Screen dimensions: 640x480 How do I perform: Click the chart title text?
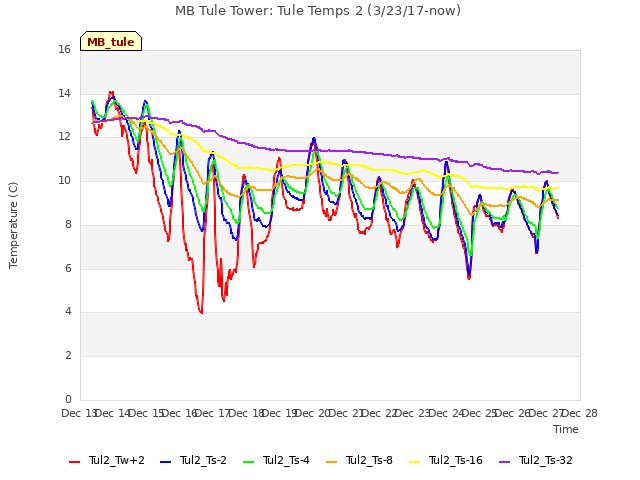pos(318,10)
